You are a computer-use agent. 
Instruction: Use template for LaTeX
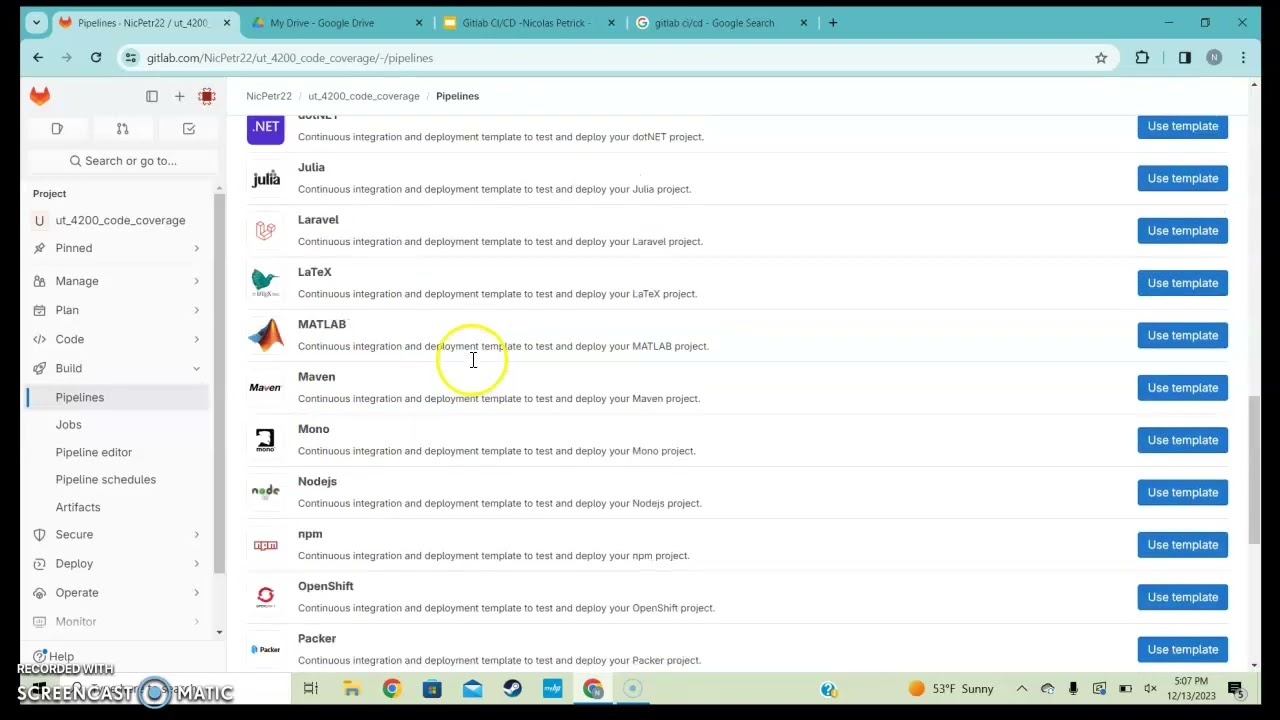pos(1182,283)
